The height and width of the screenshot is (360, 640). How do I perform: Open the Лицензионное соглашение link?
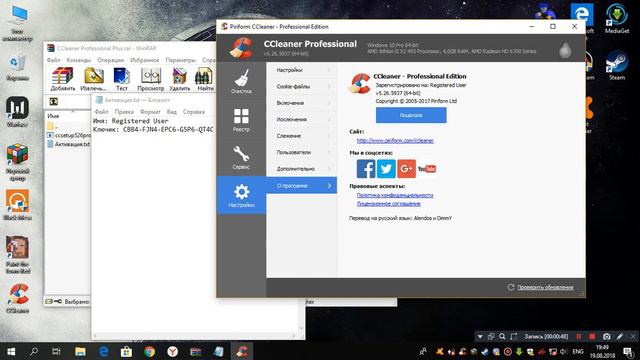click(x=389, y=203)
